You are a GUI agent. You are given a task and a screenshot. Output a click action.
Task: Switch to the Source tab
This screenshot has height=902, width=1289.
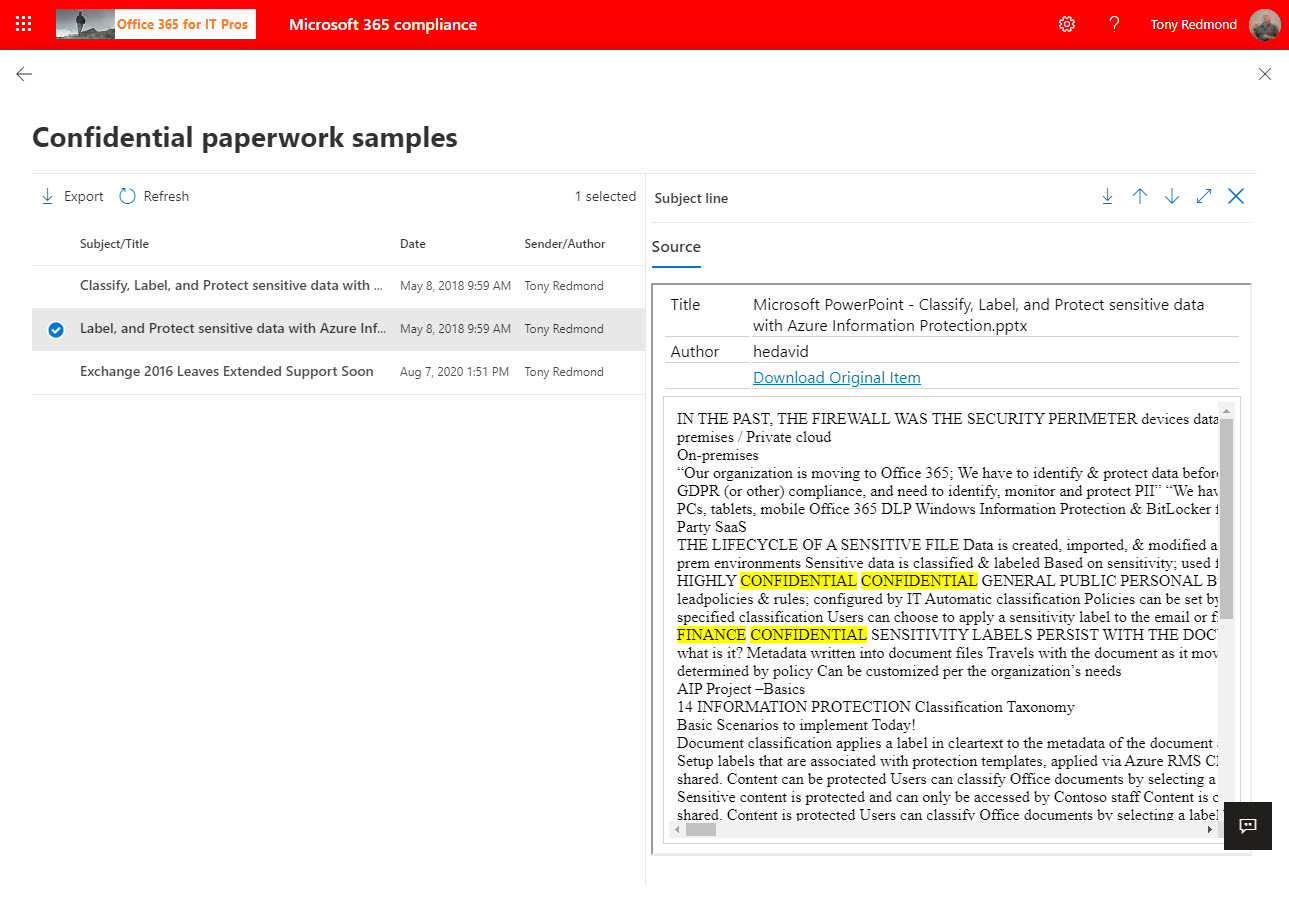coord(676,247)
